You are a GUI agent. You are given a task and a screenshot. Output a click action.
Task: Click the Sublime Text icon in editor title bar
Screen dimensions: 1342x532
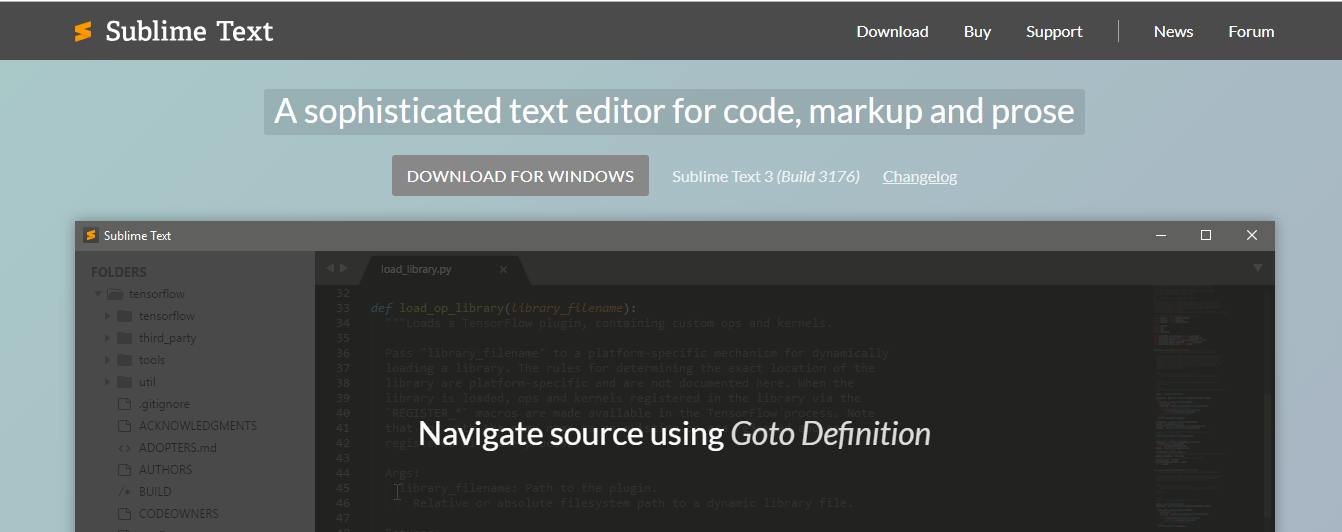[x=90, y=236]
